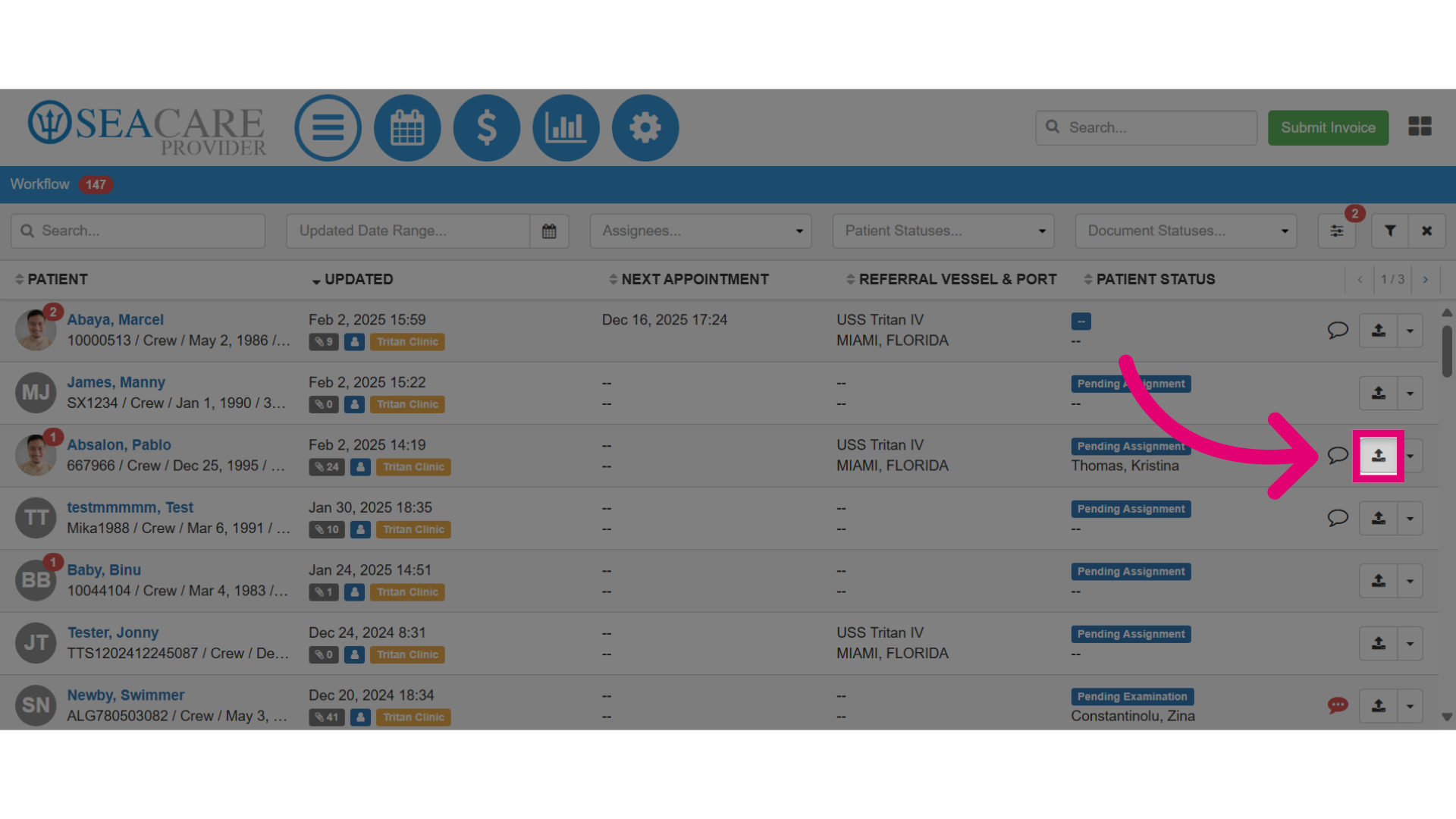Open the comment bubble for Abaya, Marcel
This screenshot has width=1456, height=819.
click(1338, 331)
